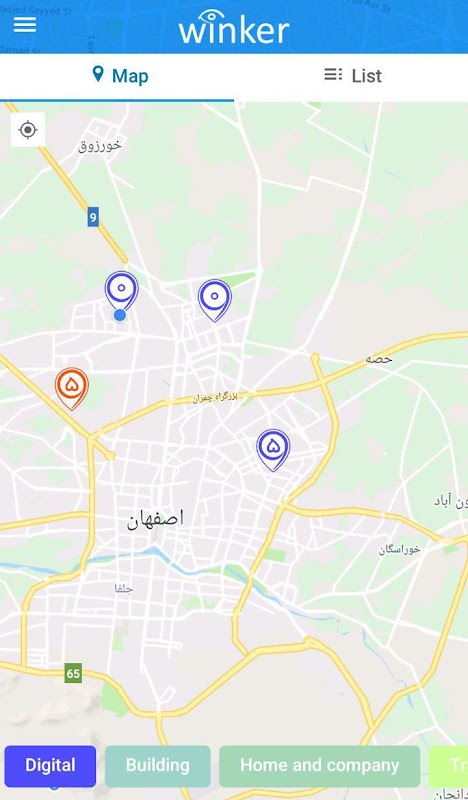Click the blue current location dot
The image size is (468, 800).
point(120,315)
